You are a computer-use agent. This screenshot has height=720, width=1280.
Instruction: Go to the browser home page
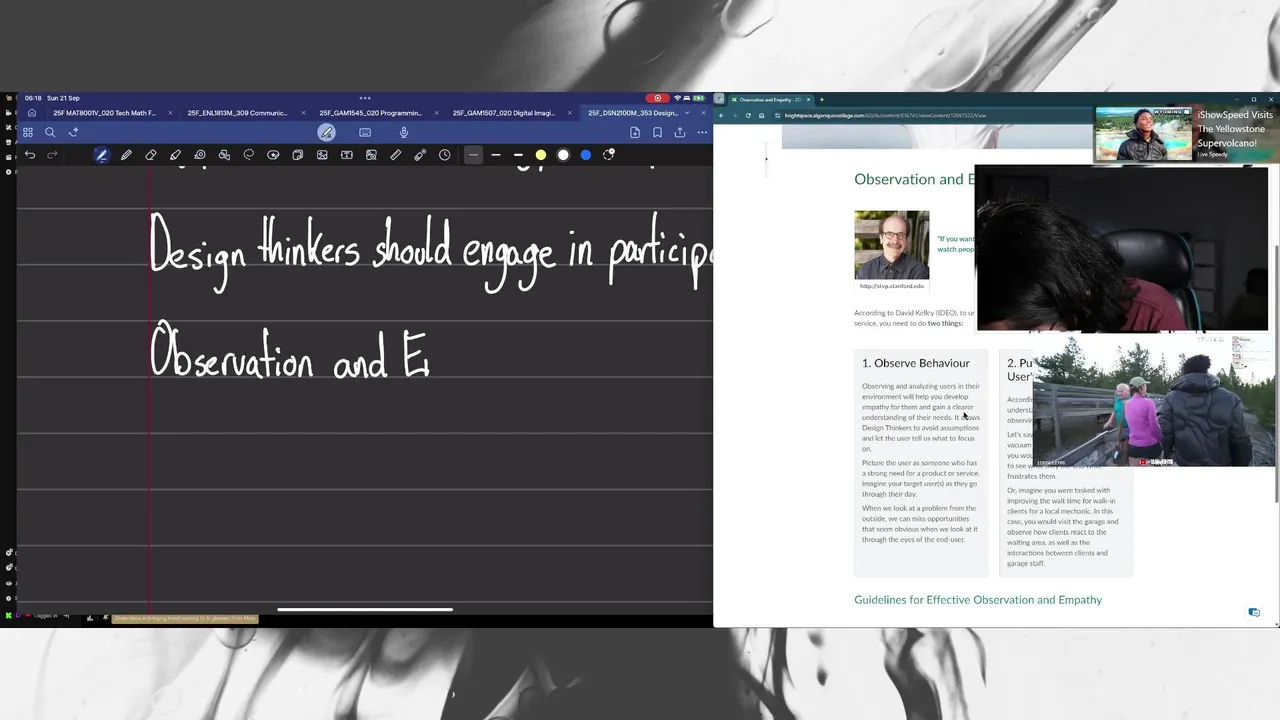[x=761, y=115]
